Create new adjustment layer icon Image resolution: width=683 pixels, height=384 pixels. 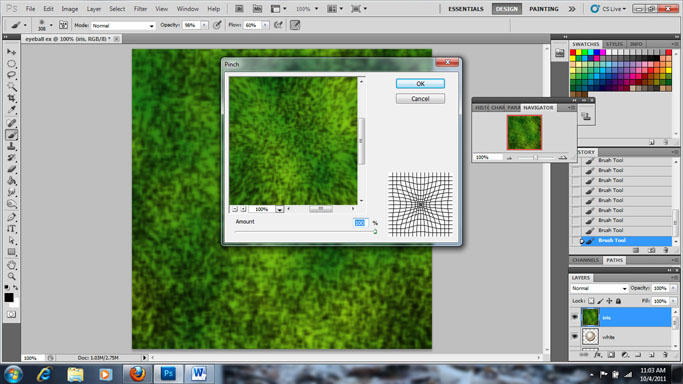625,355
